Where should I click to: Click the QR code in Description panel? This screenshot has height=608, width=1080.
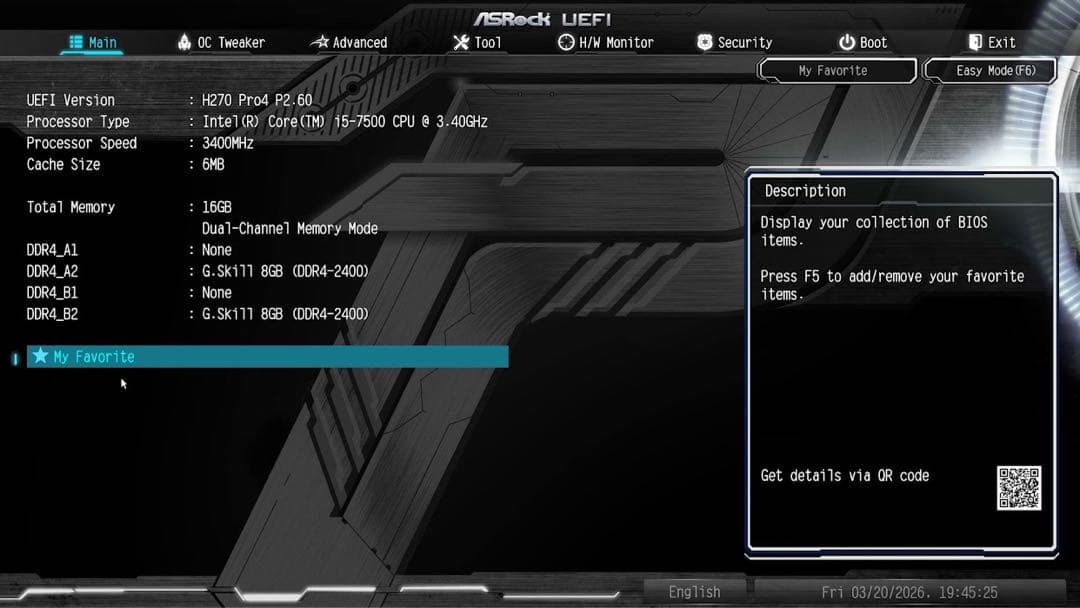click(x=1019, y=488)
